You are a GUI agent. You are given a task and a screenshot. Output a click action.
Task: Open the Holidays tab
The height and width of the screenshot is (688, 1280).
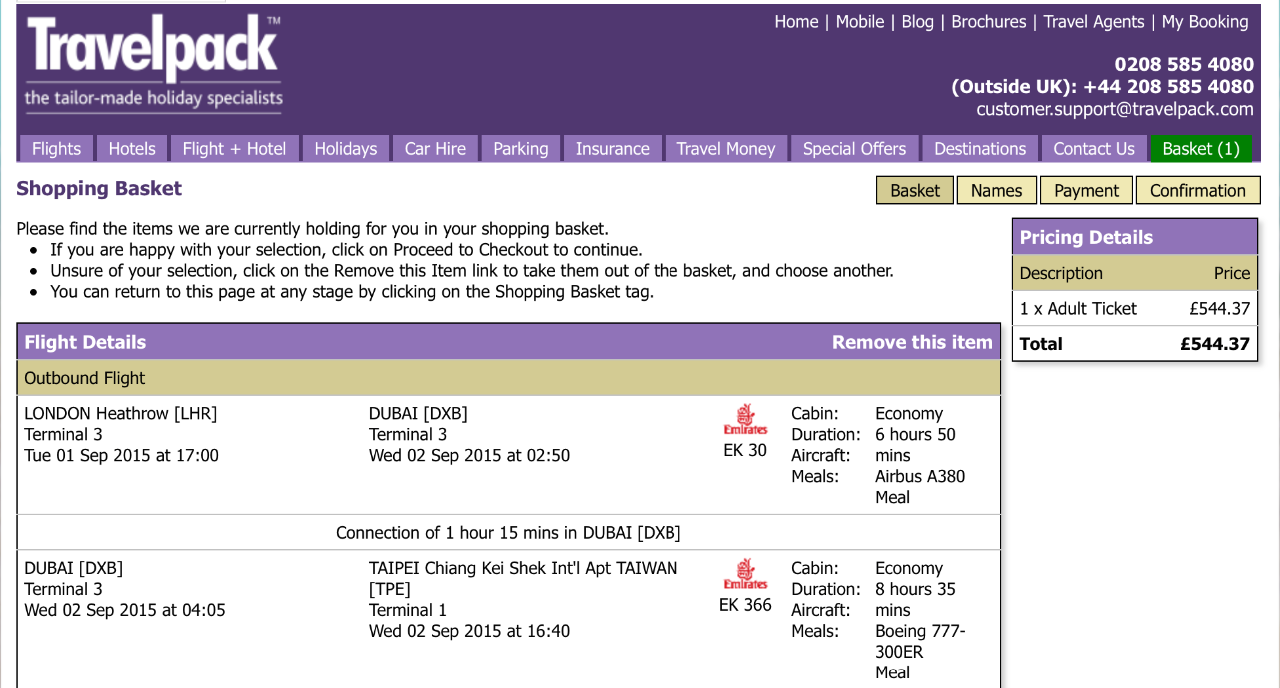point(346,148)
